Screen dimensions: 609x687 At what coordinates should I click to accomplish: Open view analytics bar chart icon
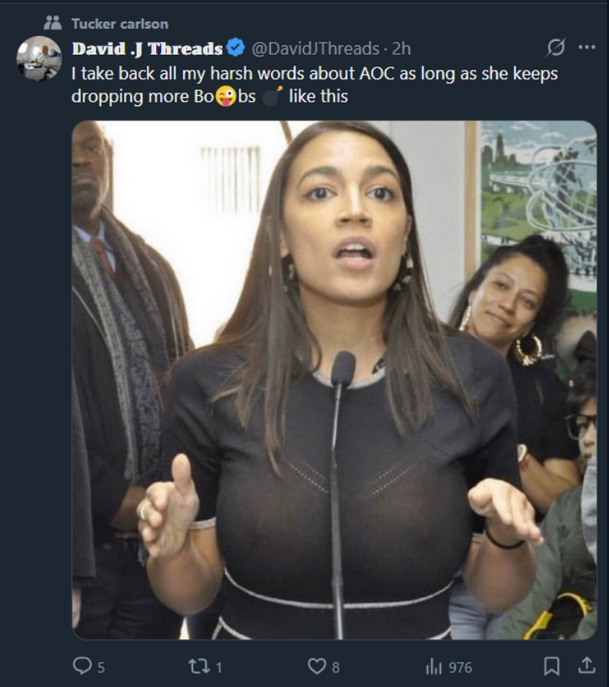[x=434, y=666]
